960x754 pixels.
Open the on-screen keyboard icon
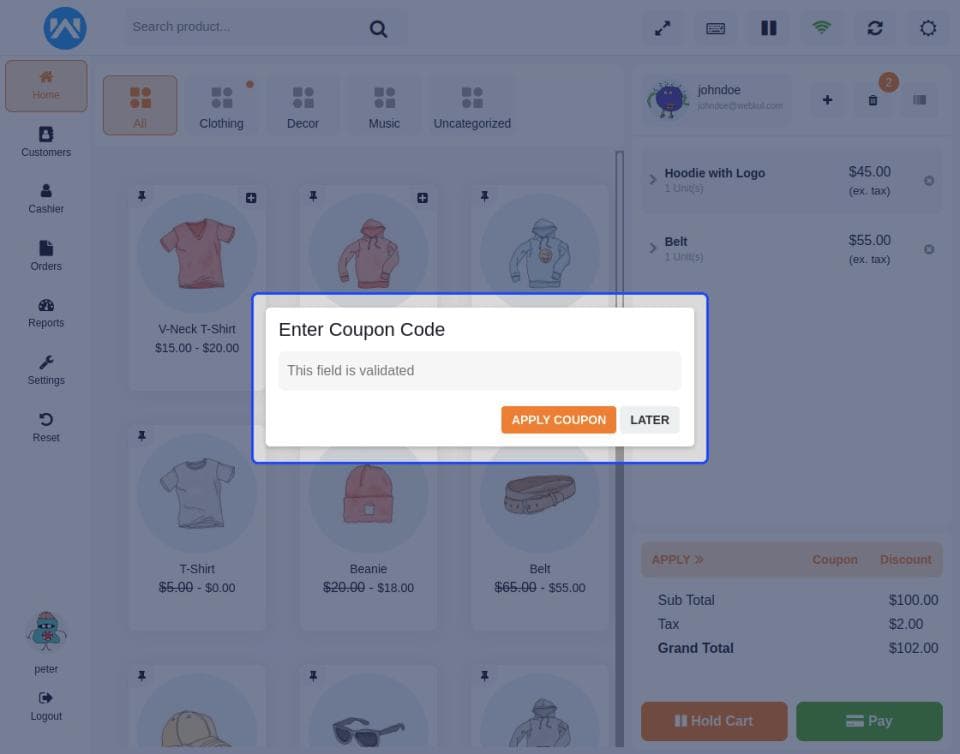716,28
